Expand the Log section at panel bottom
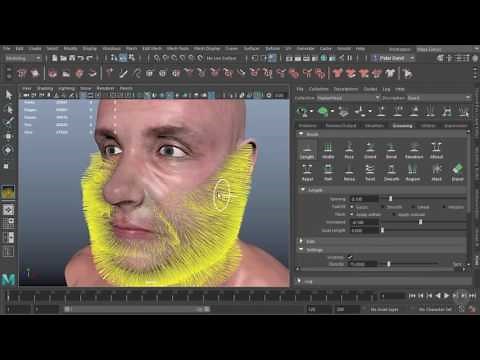Viewport: 480px width, 360px height. coord(299,281)
